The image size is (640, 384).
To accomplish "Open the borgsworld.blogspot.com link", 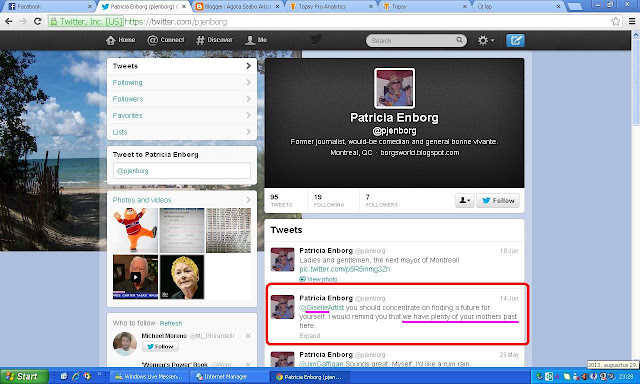I will click(420, 153).
